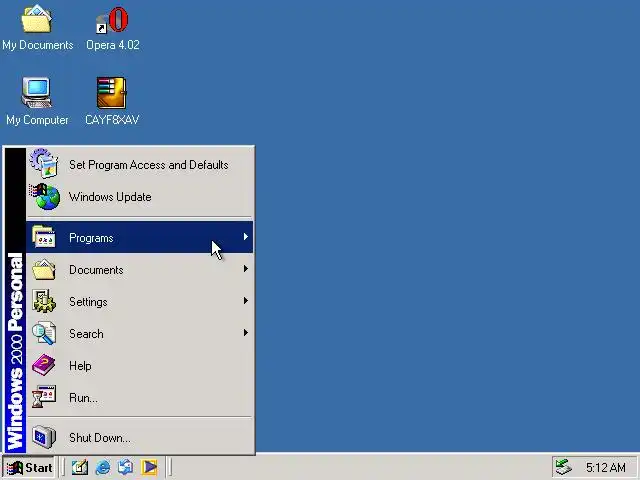Screen dimensions: 640x480
Task: Click the Search magnifier icon
Action: point(44,333)
